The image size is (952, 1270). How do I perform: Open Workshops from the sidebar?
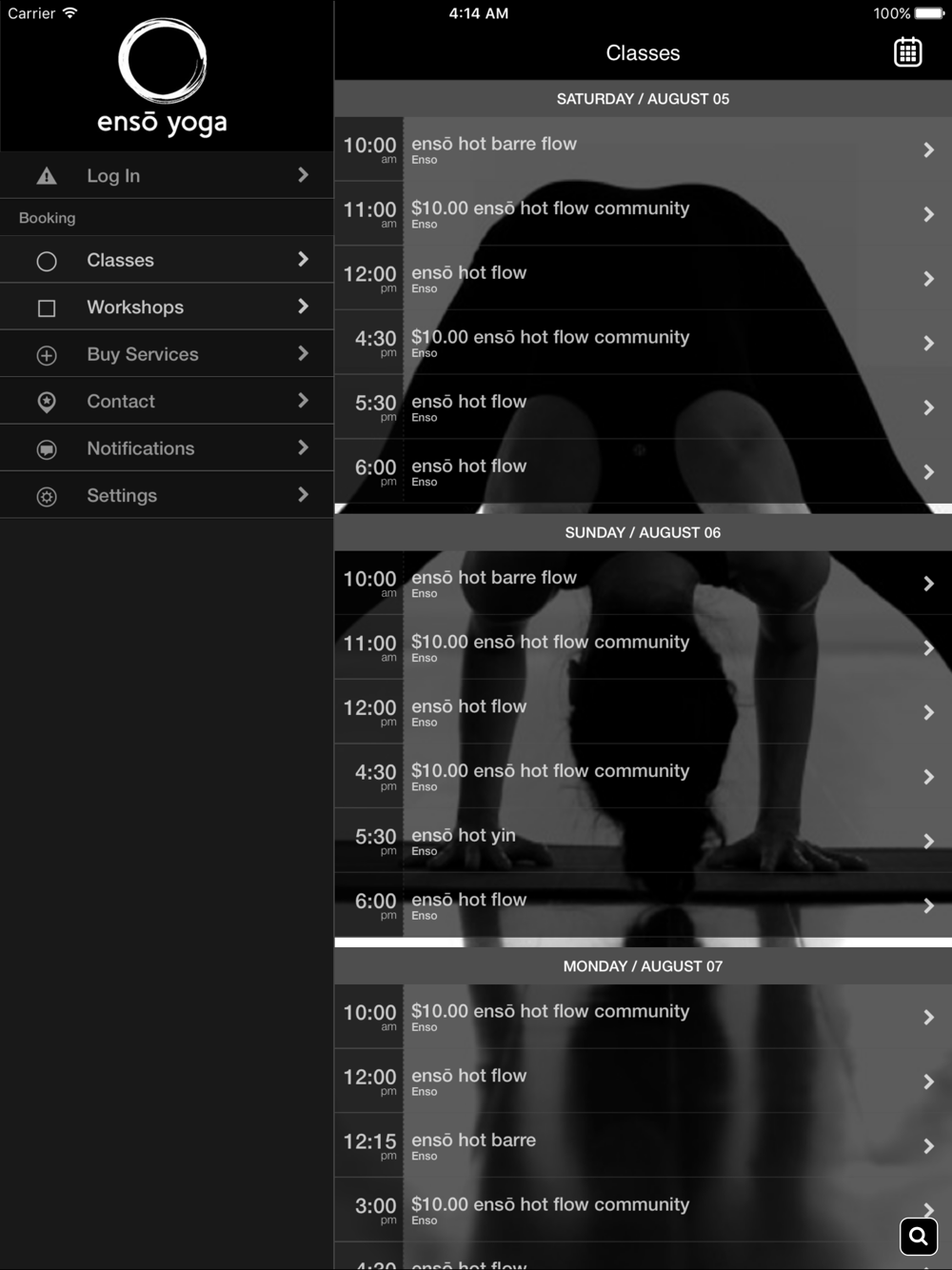[x=167, y=307]
